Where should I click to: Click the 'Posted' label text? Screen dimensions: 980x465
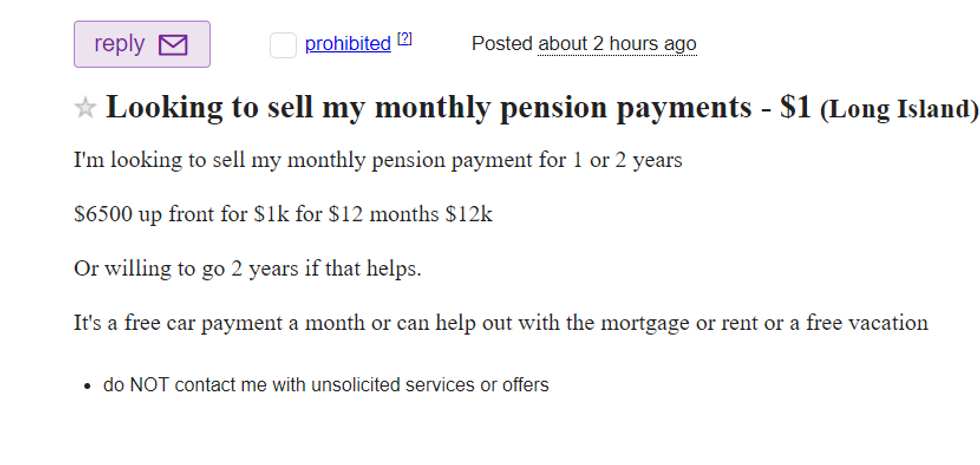(502, 44)
